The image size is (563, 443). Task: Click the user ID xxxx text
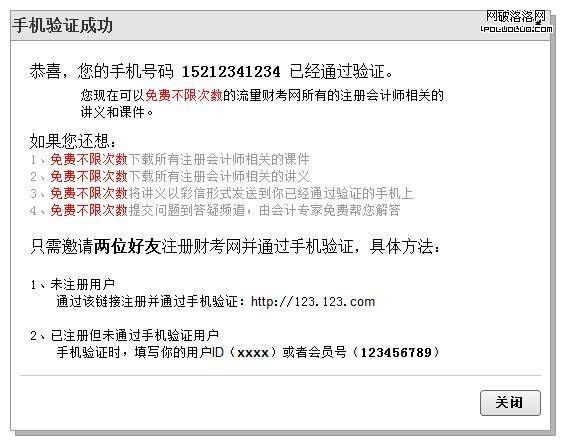[253, 353]
